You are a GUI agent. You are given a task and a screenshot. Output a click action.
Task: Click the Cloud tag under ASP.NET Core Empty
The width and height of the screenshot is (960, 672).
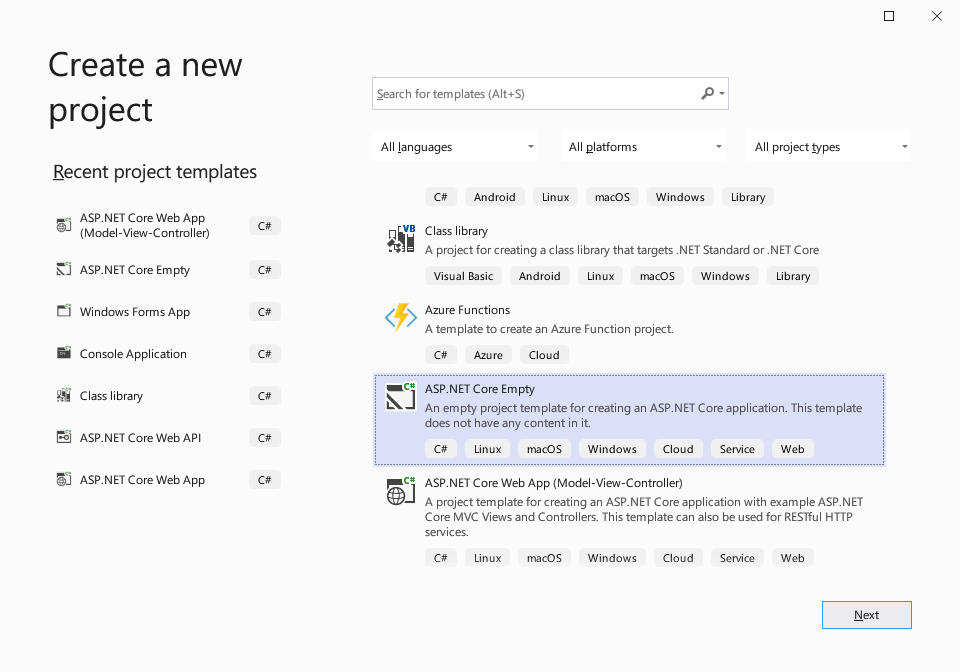(x=678, y=449)
